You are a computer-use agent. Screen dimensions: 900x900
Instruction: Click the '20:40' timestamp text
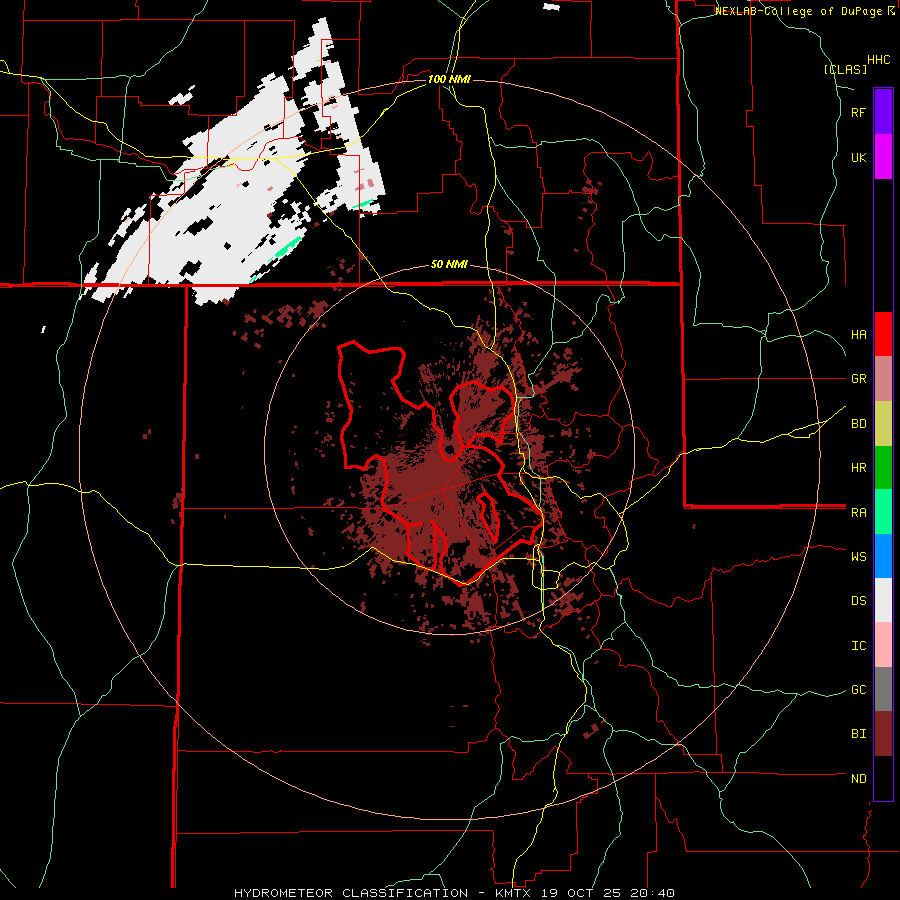pos(654,893)
